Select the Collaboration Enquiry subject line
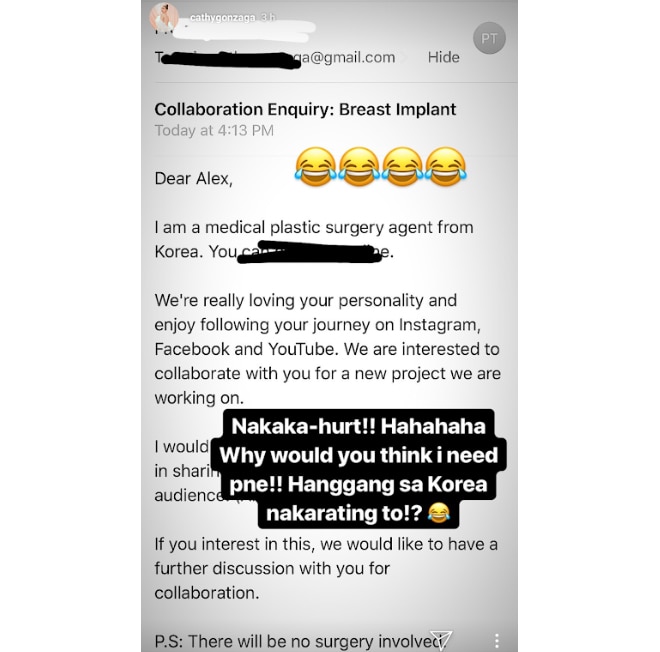Viewport: 660px width, 652px height. tap(305, 109)
